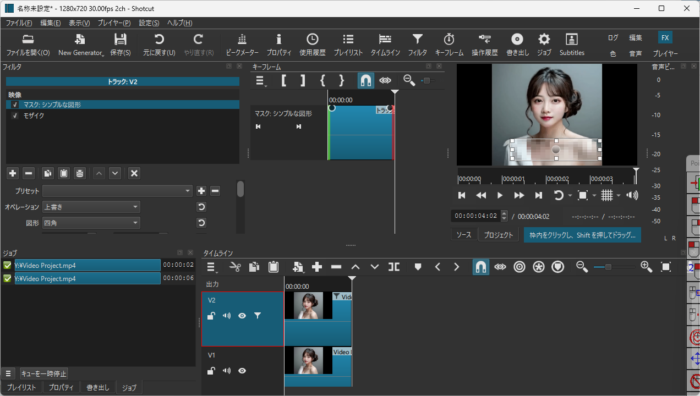The image size is (700, 396).
Task: Switch to the ログ layout button
Action: 613,38
